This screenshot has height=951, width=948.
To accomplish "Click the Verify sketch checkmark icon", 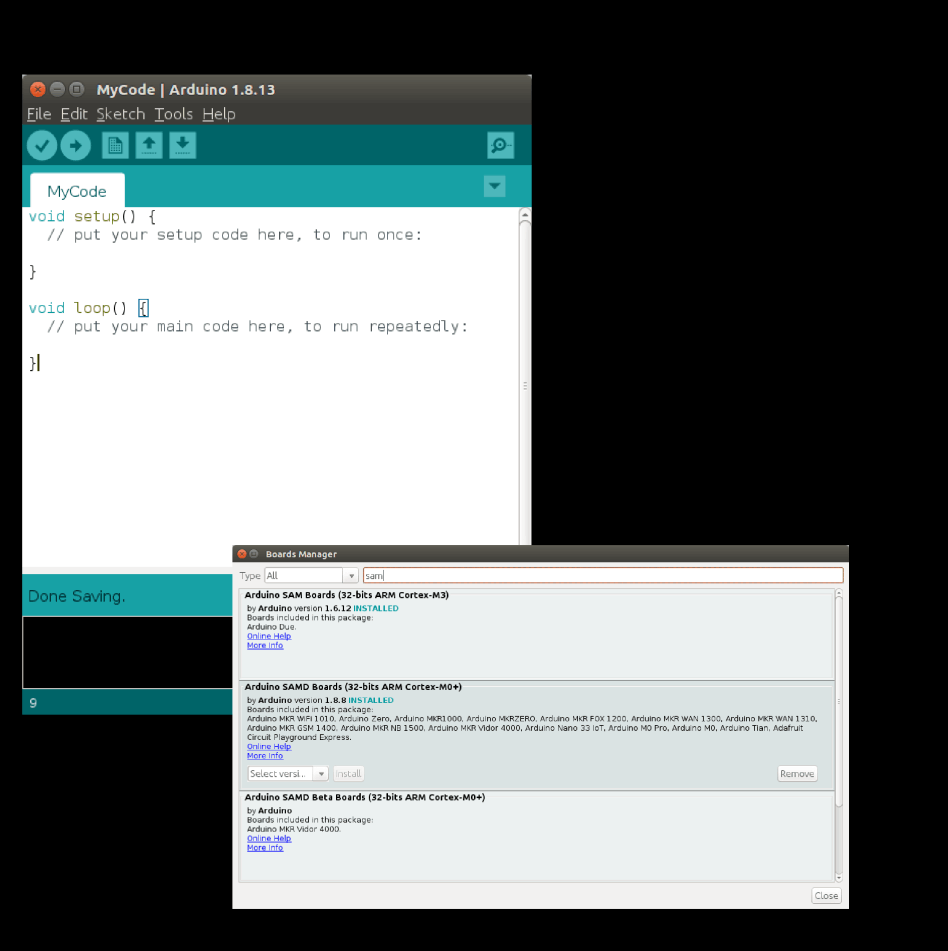I will pyautogui.click(x=42, y=146).
